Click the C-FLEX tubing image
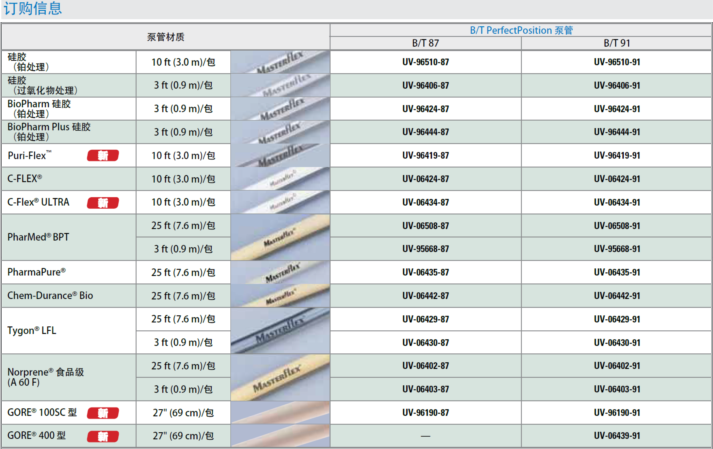713x449 pixels. (x=280, y=179)
